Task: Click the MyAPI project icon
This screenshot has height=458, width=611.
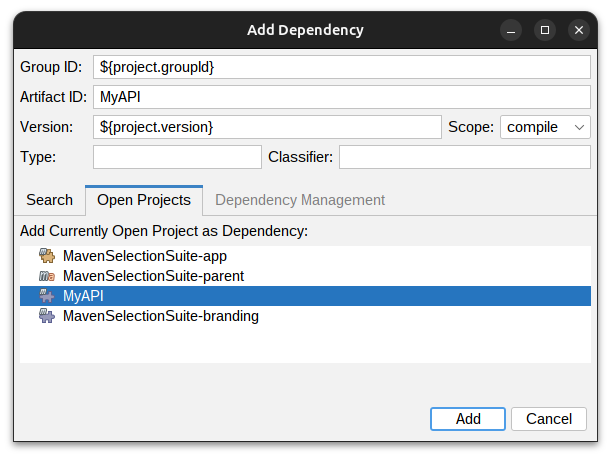Action: (x=46, y=296)
